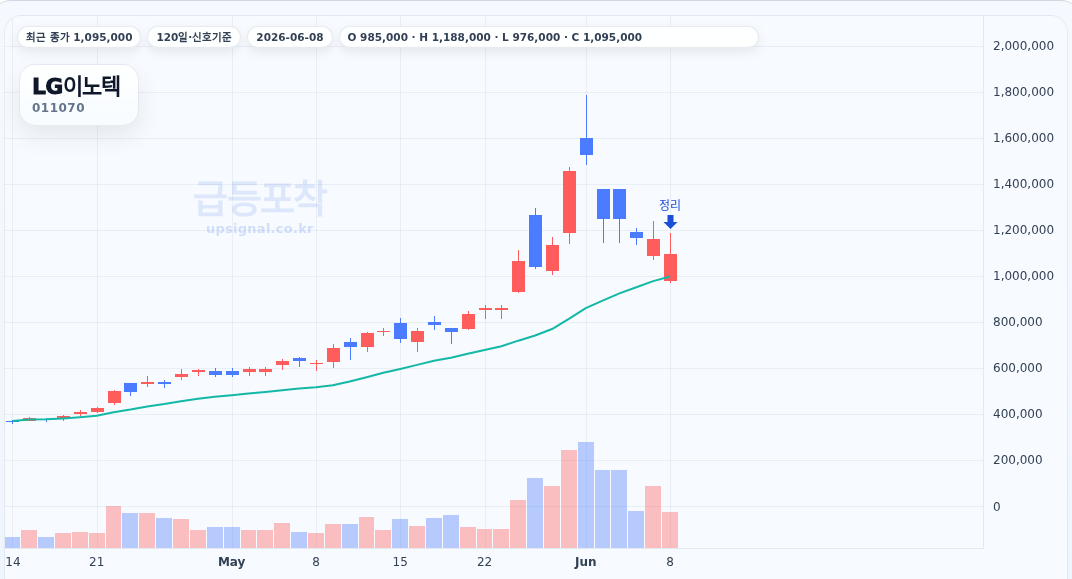Click the Jun label on time axis
Viewport: 1072px width, 579px height.
(x=585, y=562)
